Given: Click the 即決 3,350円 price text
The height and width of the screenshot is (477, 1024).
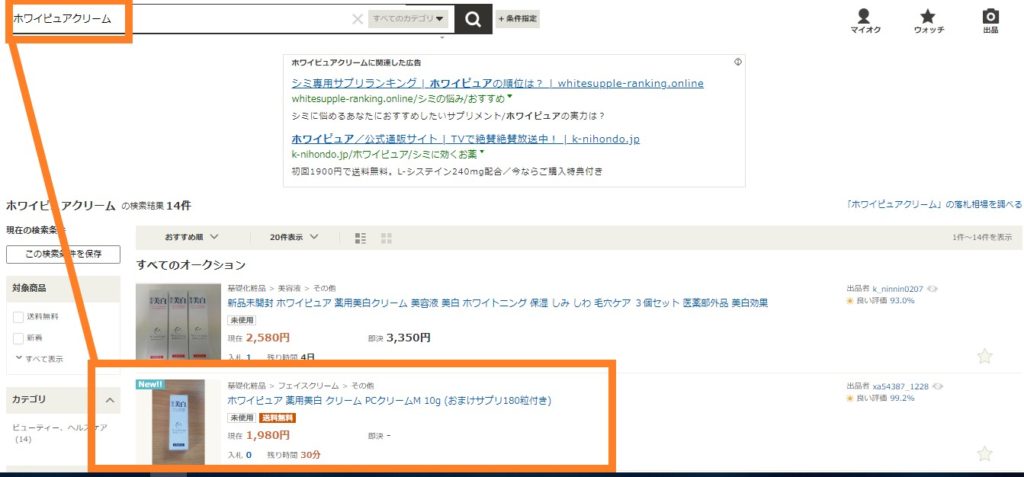Looking at the screenshot, I should click(399, 338).
